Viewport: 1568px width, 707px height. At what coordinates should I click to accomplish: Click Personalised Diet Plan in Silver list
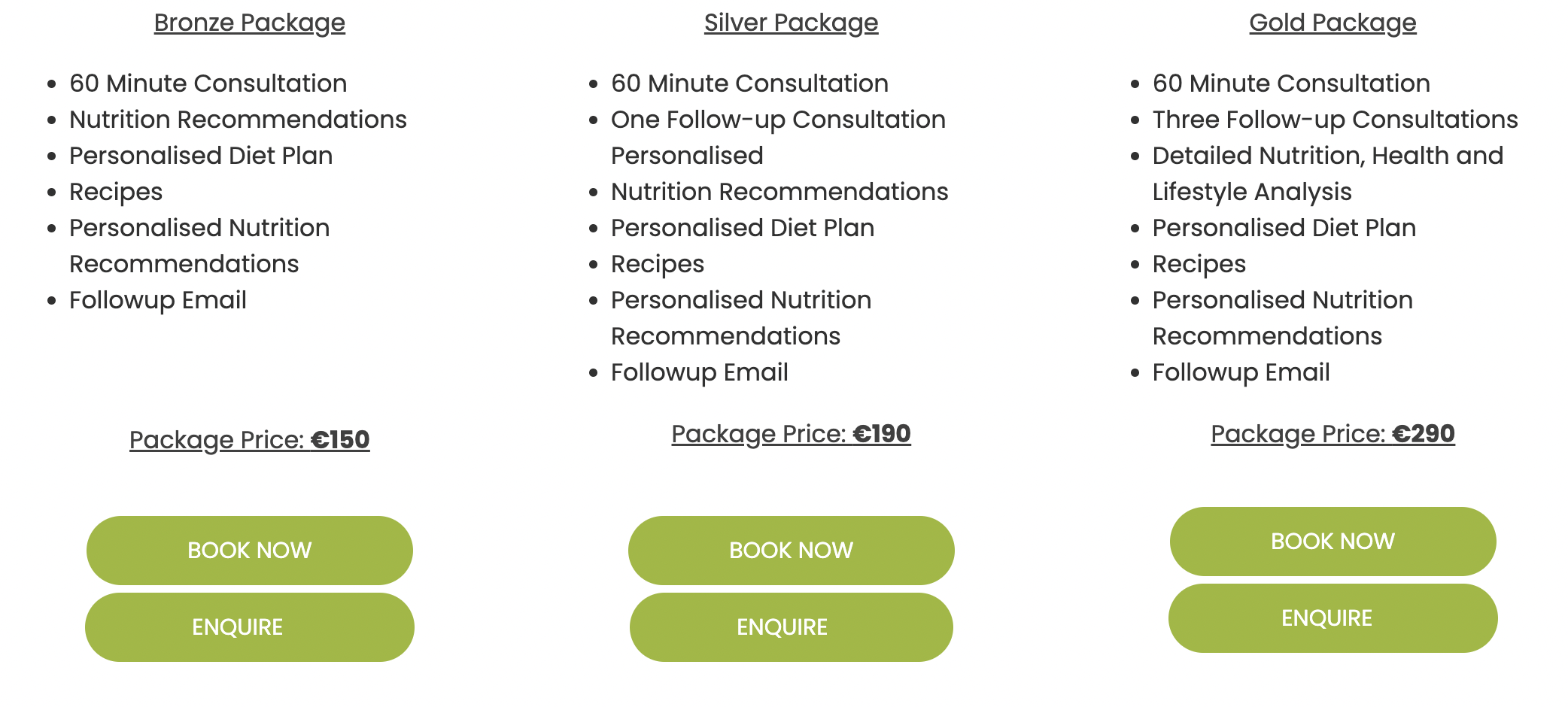[743, 228]
